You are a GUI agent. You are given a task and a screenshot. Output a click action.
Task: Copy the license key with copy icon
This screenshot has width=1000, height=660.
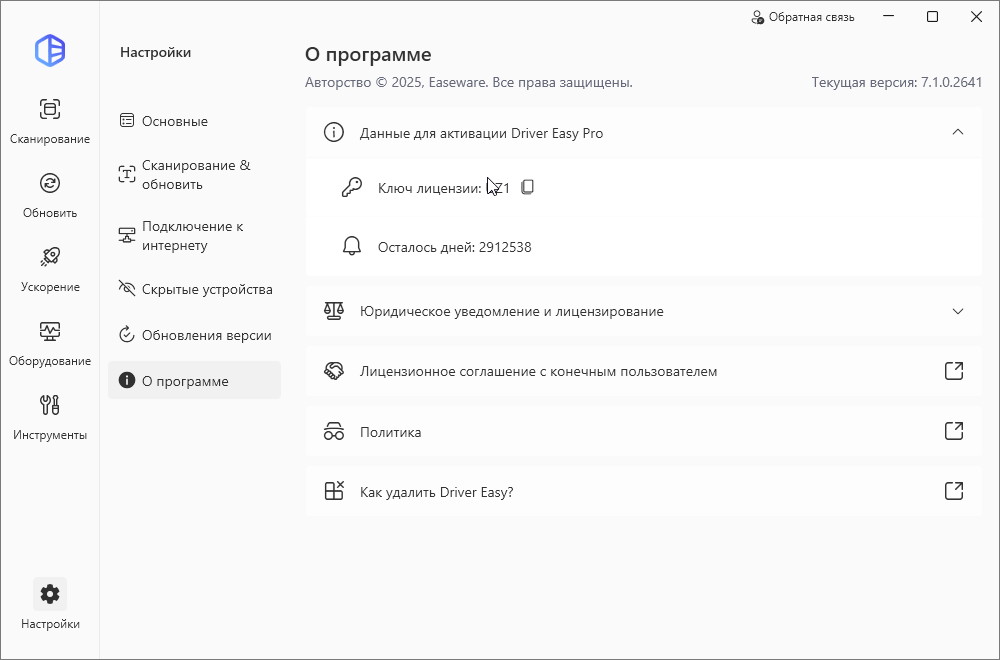pyautogui.click(x=528, y=187)
